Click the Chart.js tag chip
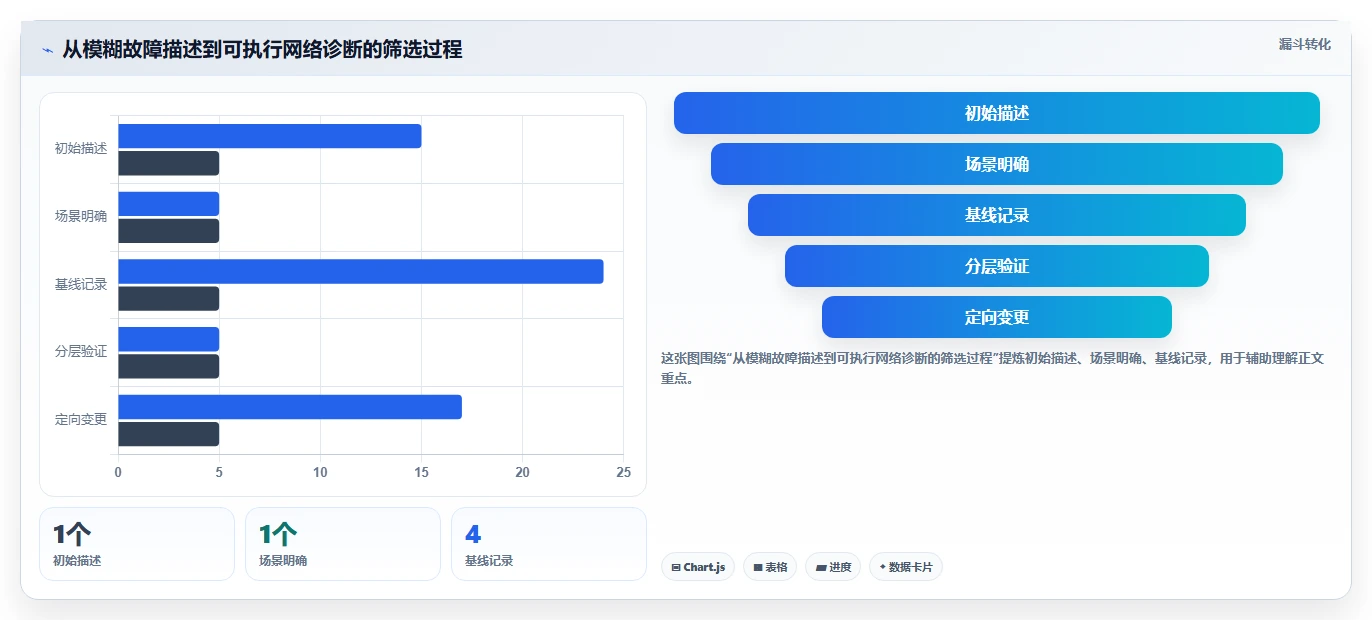Screen dimensions: 1372x620 pos(698,567)
